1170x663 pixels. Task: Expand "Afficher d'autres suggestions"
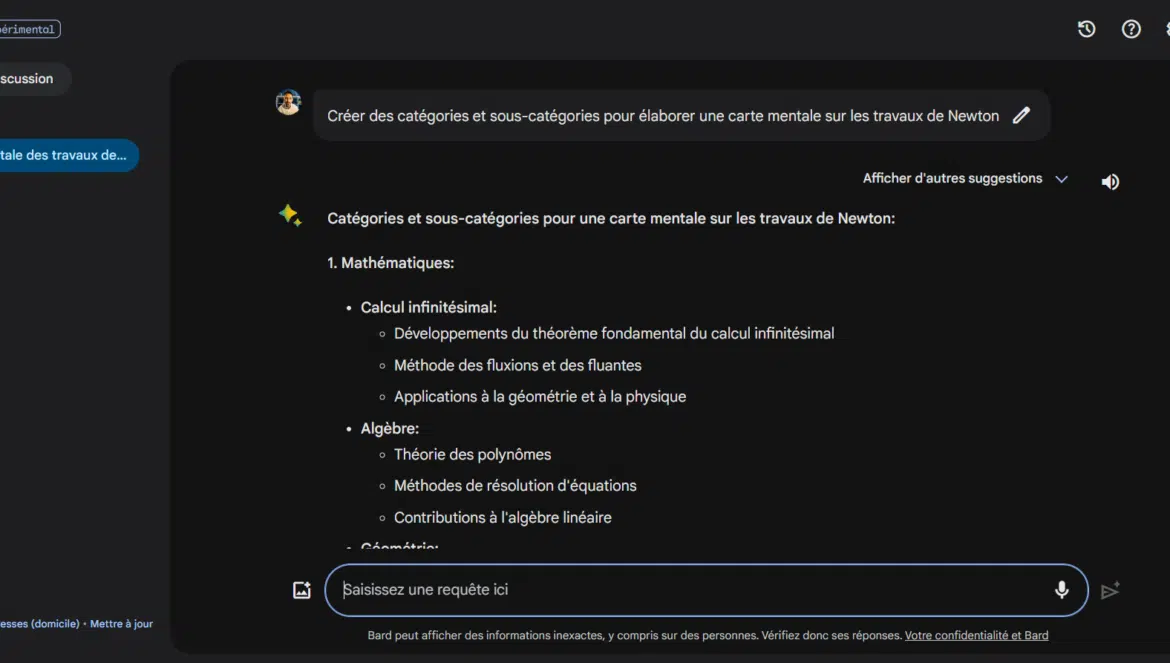click(952, 179)
